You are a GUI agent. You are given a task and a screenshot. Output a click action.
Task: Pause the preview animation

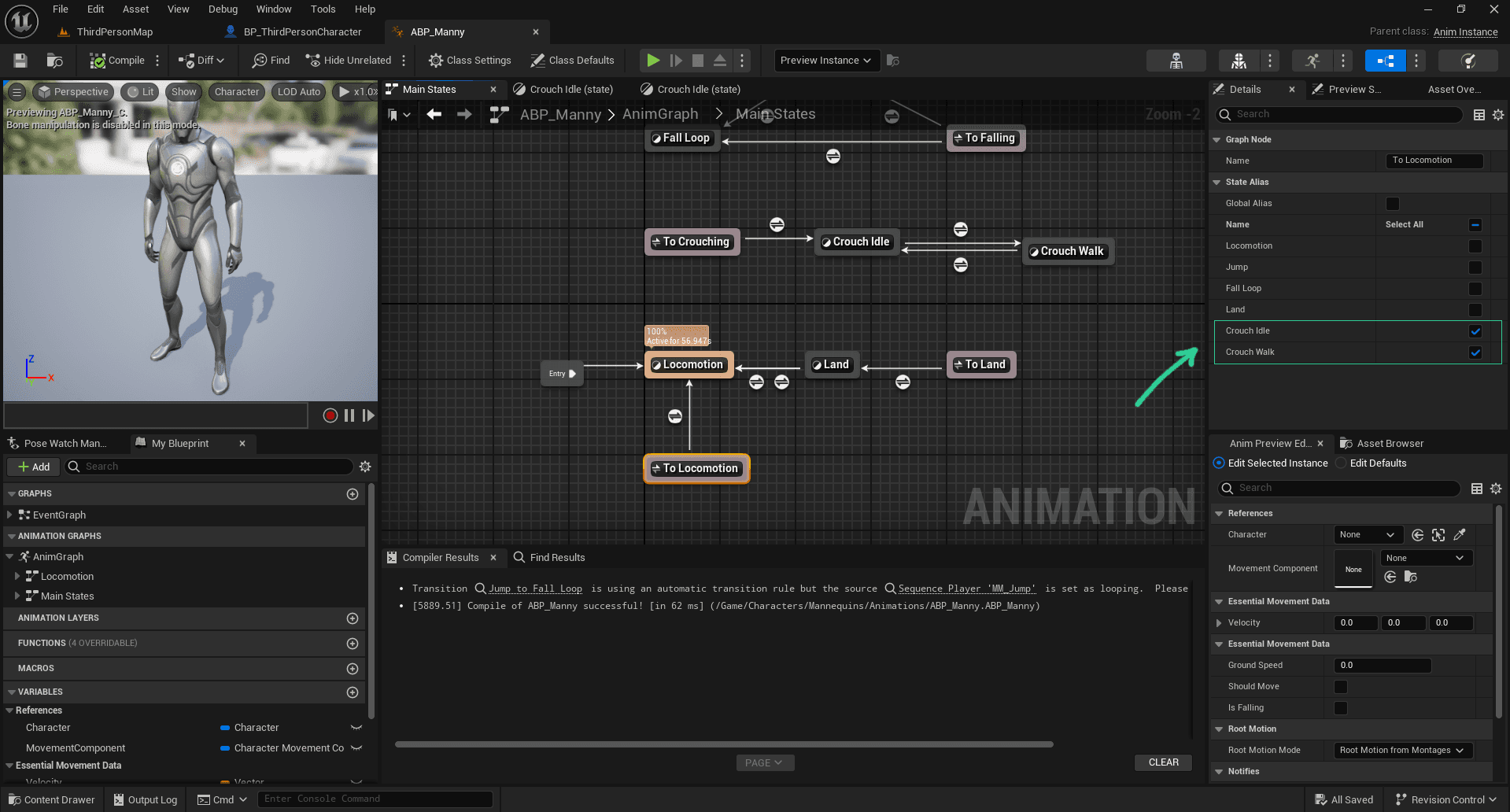[349, 415]
